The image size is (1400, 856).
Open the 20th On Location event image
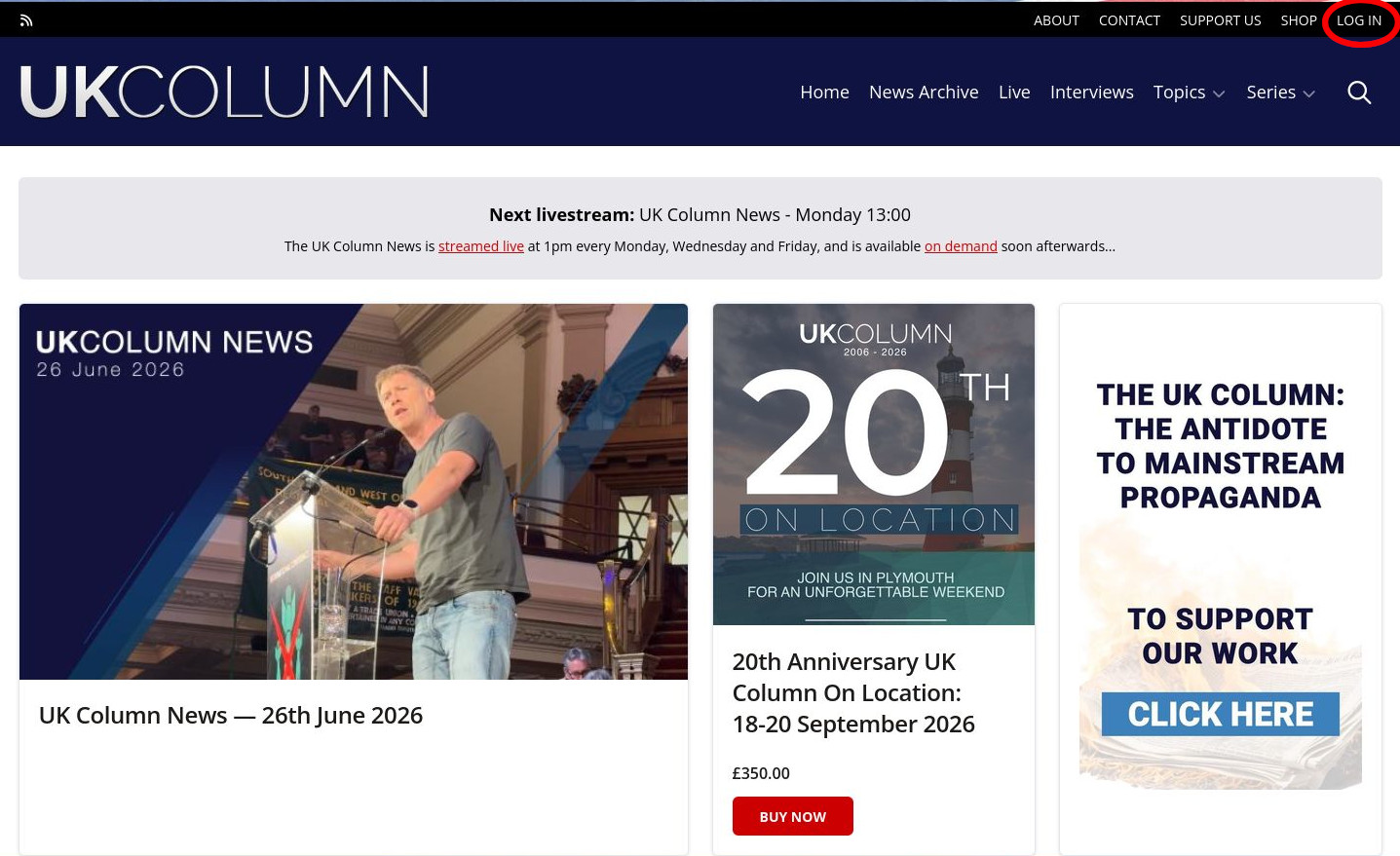874,465
